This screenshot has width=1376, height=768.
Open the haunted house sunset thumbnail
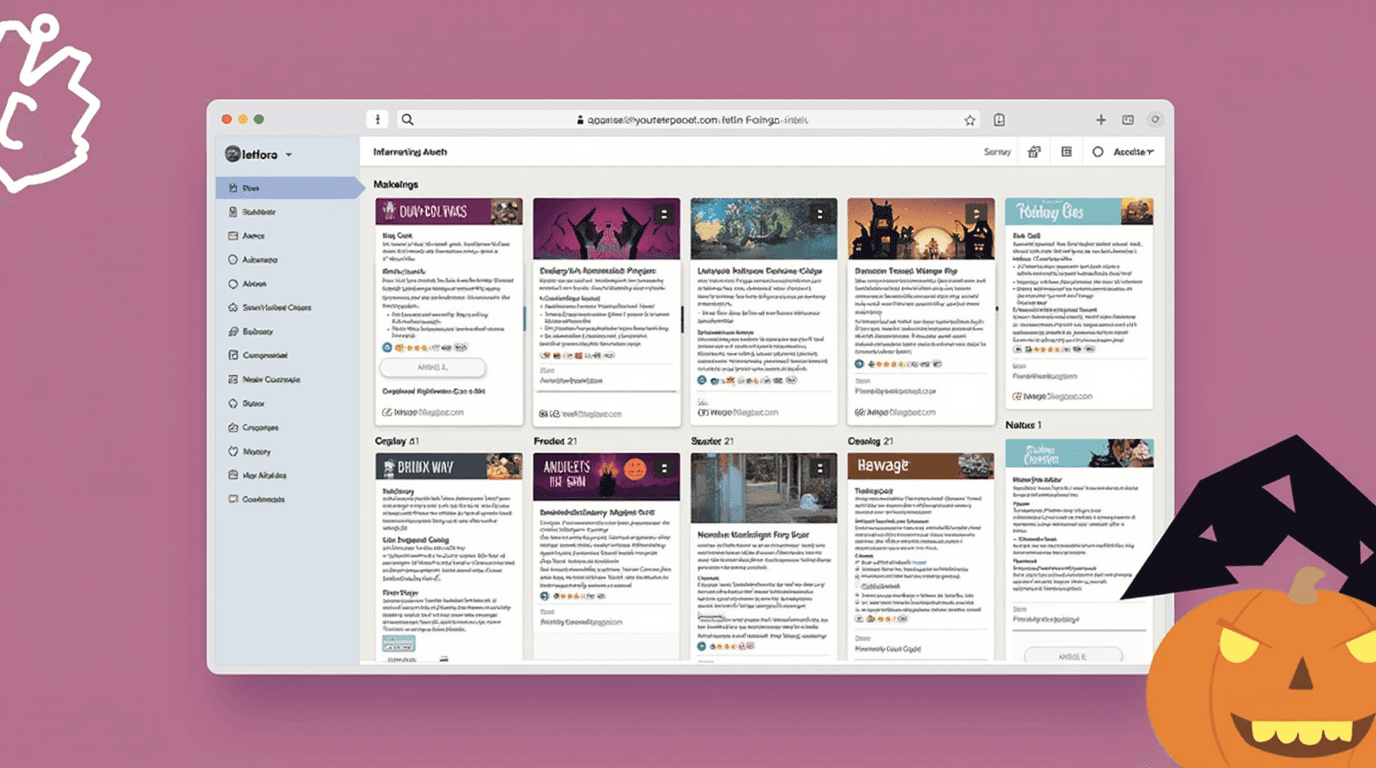(x=921, y=228)
